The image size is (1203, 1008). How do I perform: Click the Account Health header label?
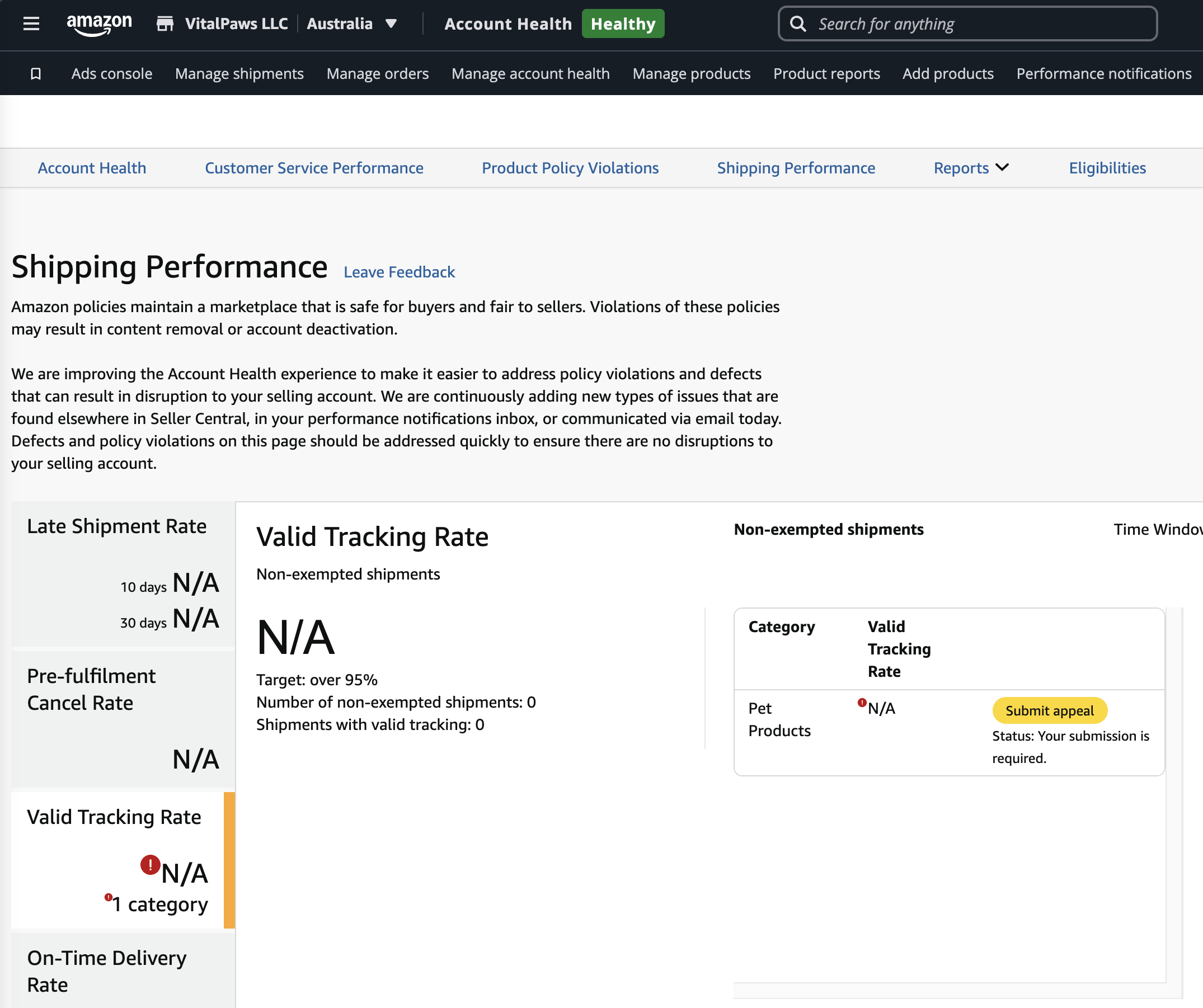tap(507, 24)
